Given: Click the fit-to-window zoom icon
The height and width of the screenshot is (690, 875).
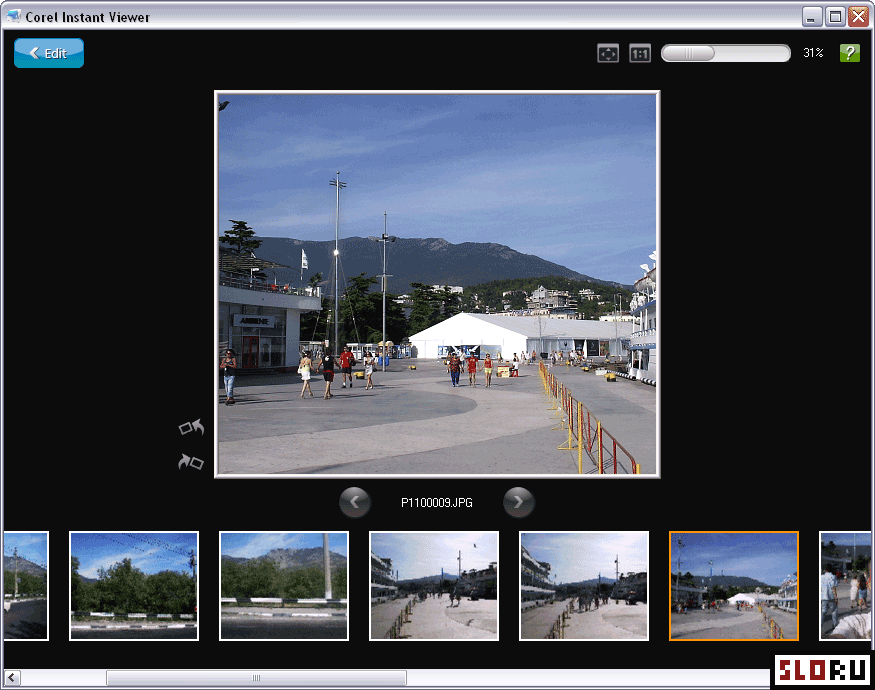Looking at the screenshot, I should pos(608,54).
